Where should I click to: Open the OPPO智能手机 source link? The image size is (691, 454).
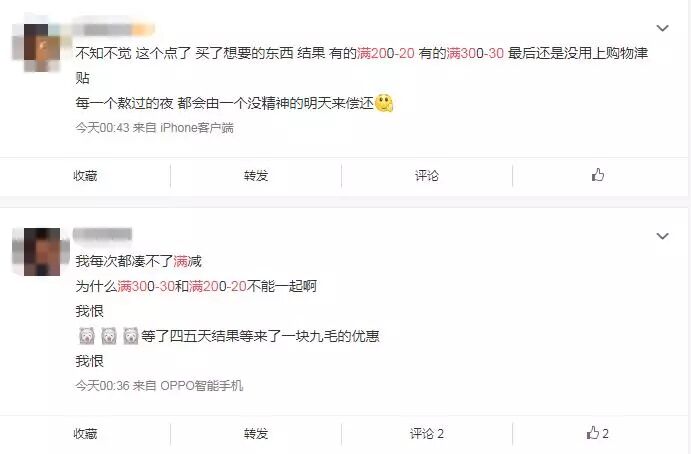coord(201,386)
